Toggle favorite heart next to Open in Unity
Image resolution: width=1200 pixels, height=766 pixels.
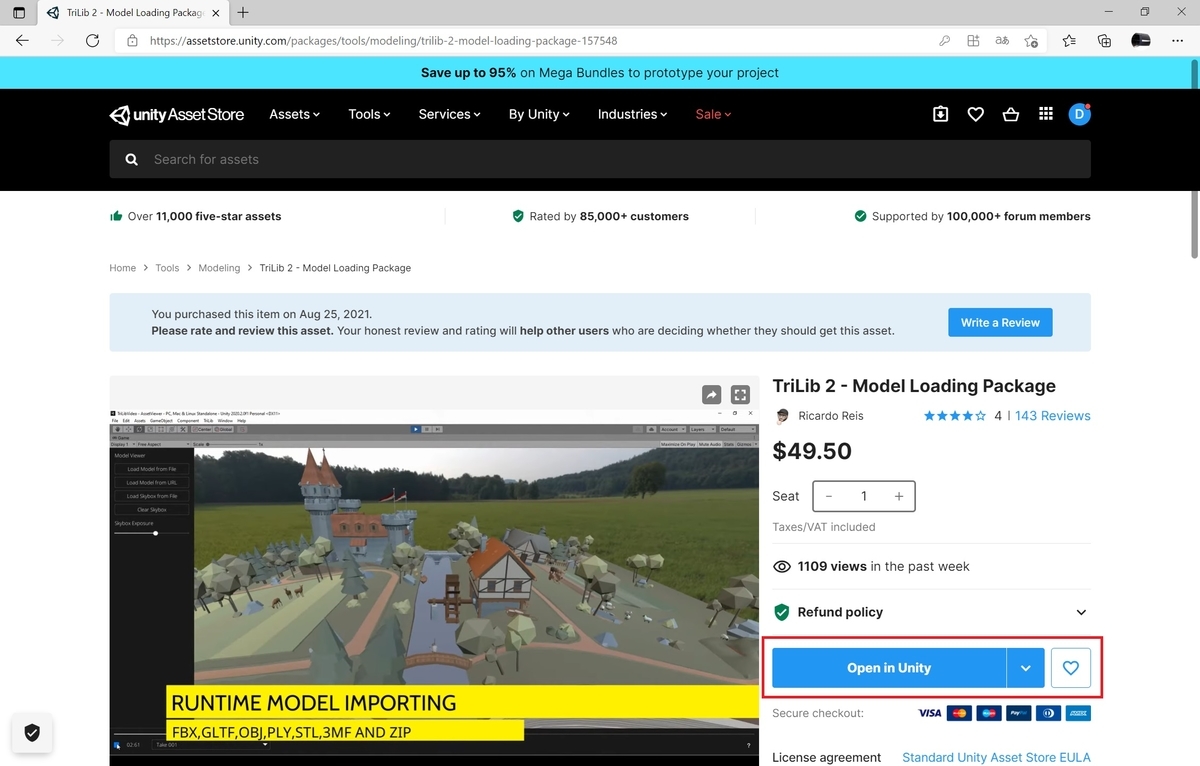coord(1071,668)
